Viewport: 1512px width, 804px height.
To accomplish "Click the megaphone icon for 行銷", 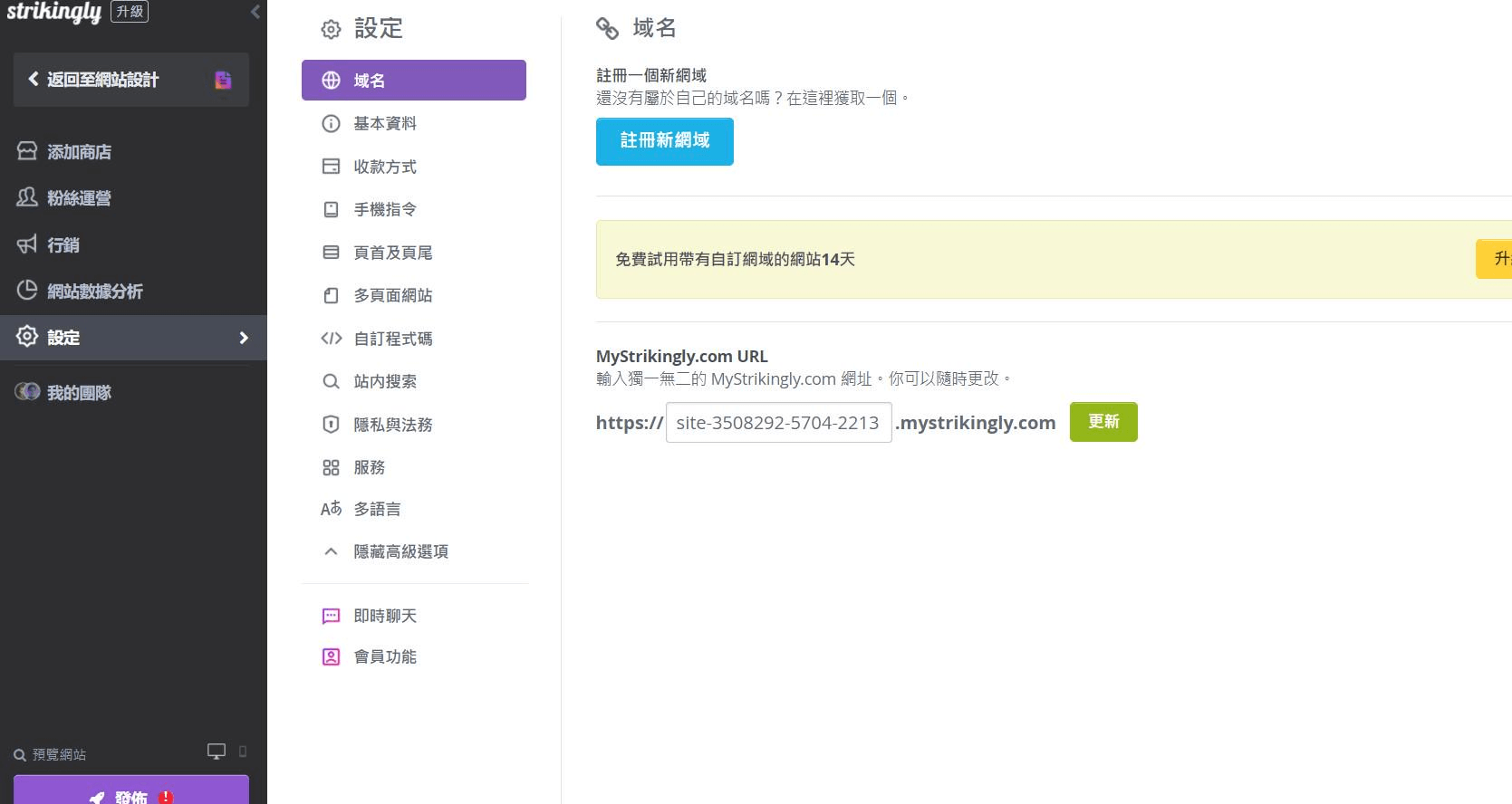I will [x=27, y=244].
